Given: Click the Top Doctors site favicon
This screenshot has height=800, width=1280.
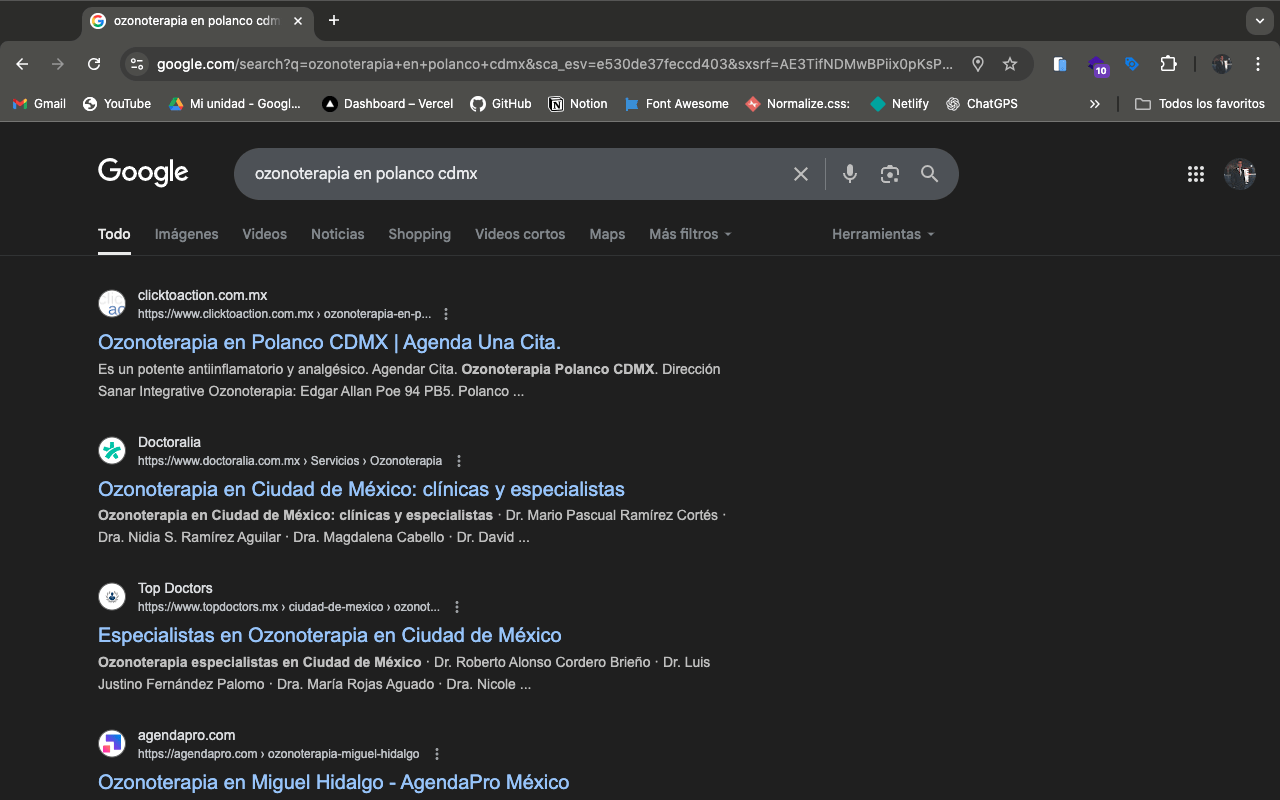Looking at the screenshot, I should click(x=112, y=597).
